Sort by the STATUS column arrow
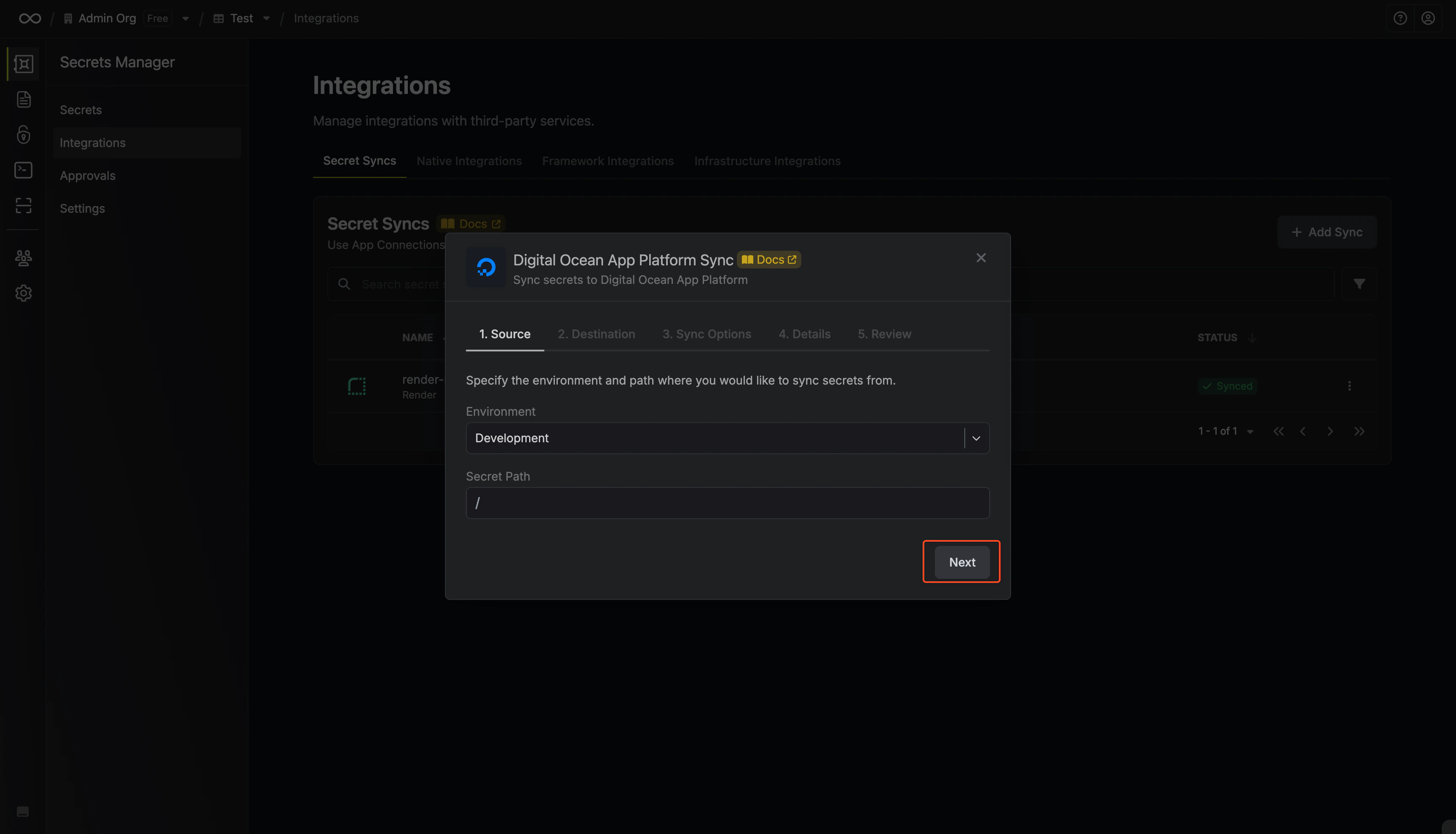Viewport: 1456px width, 834px height. 1253,337
